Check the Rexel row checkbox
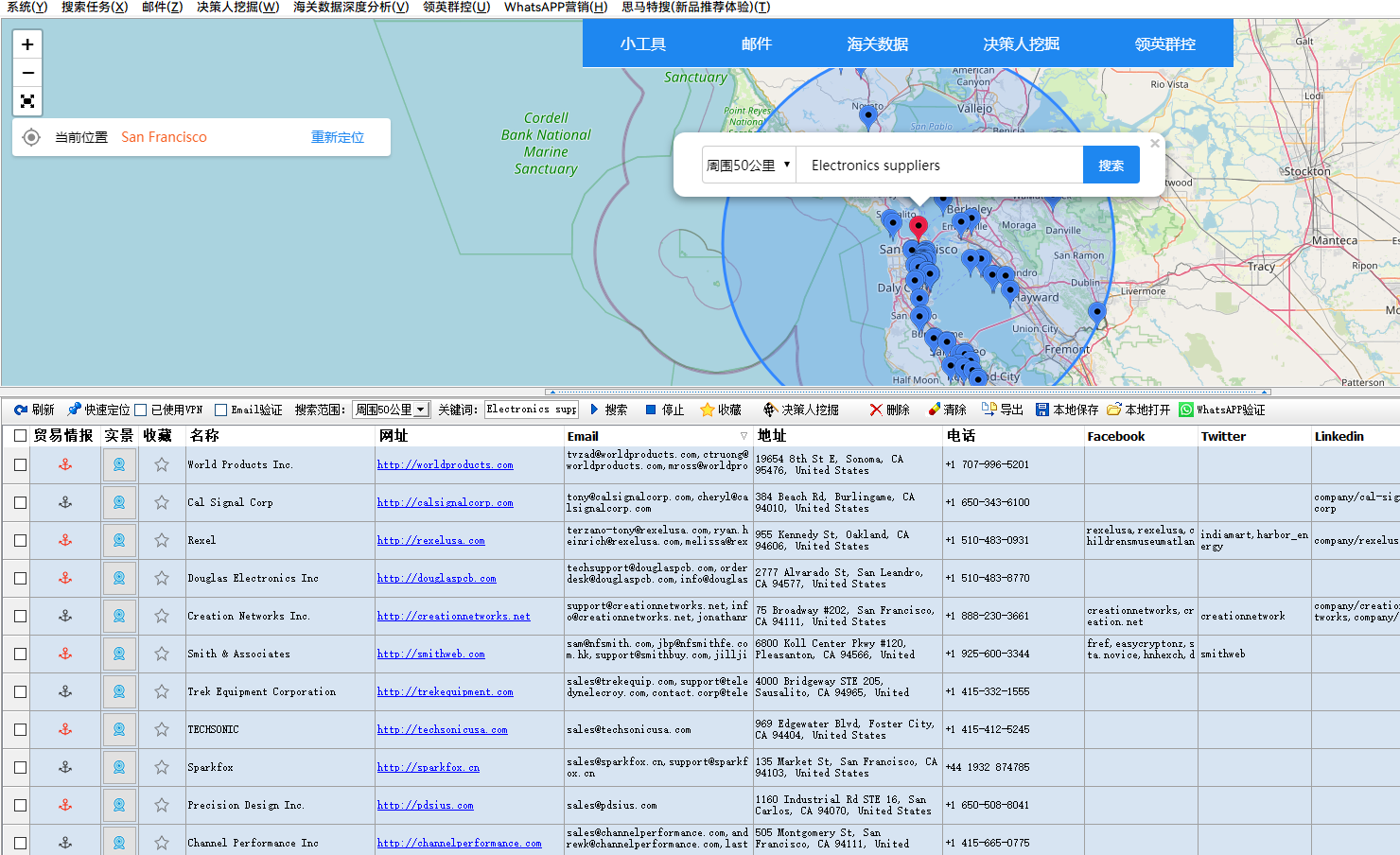Image resolution: width=1400 pixels, height=855 pixels. 20,540
